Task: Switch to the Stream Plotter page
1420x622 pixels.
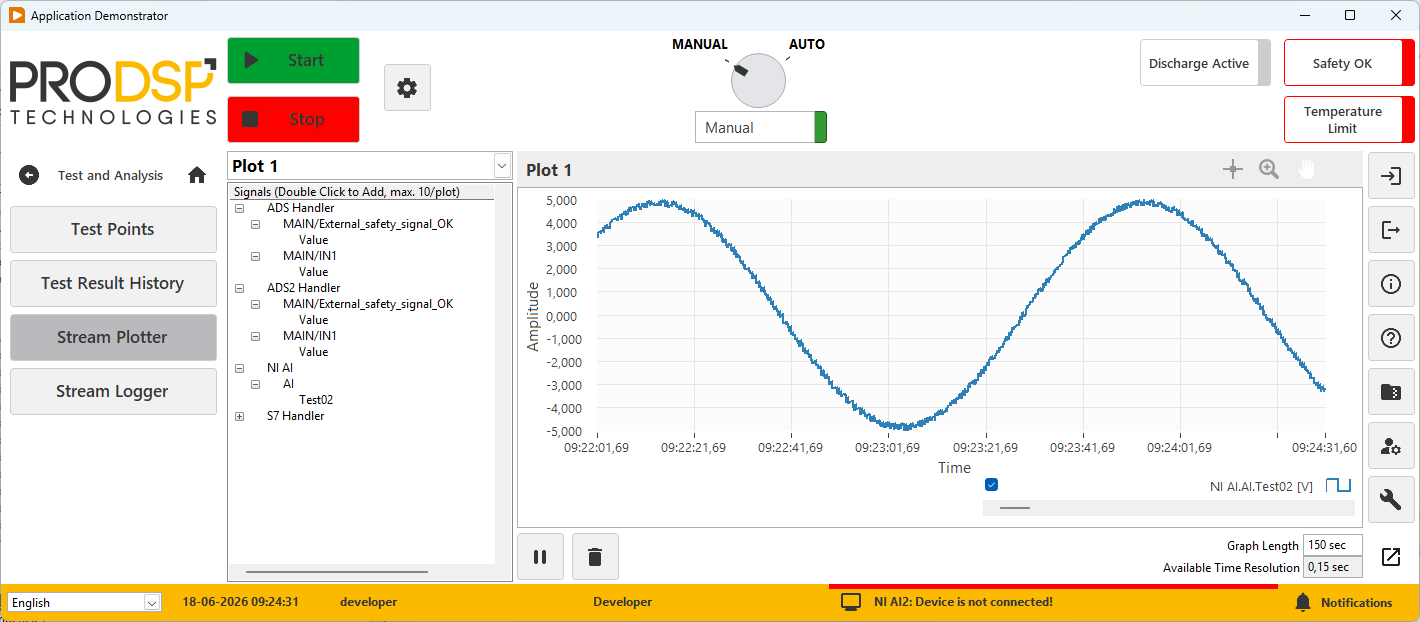Action: tap(113, 337)
